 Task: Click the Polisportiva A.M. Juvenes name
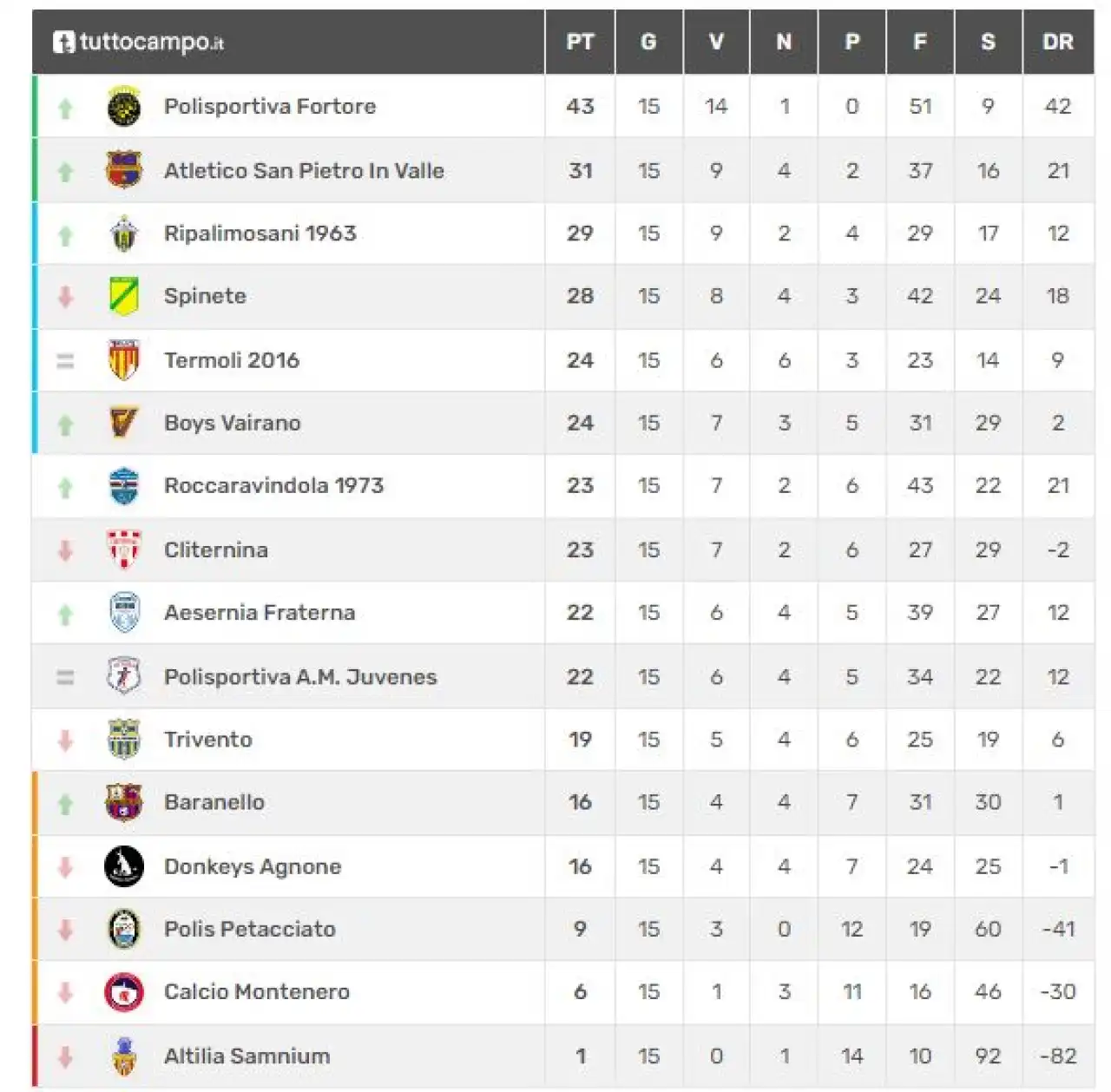click(300, 677)
